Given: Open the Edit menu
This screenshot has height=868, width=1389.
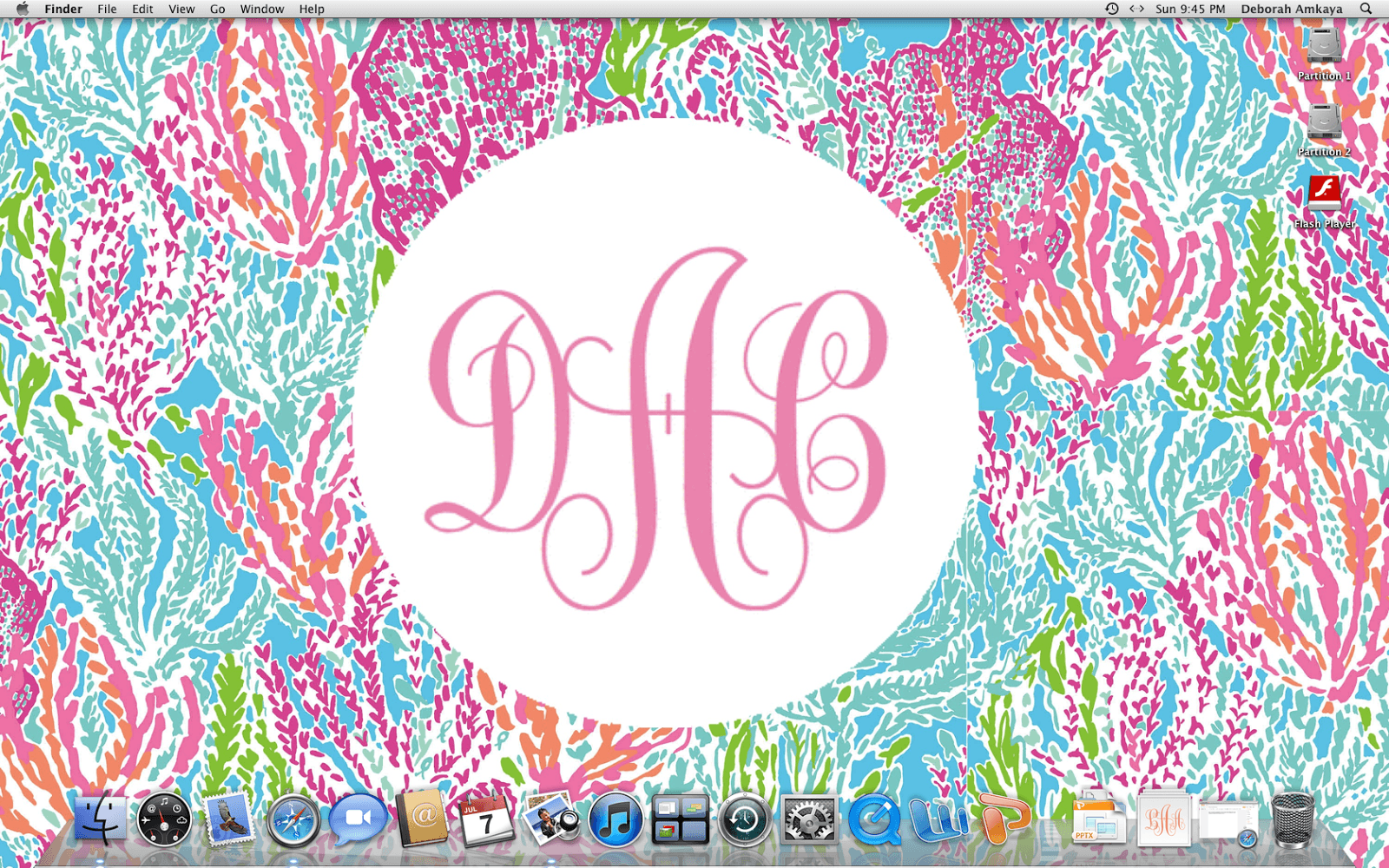Looking at the screenshot, I should (142, 9).
